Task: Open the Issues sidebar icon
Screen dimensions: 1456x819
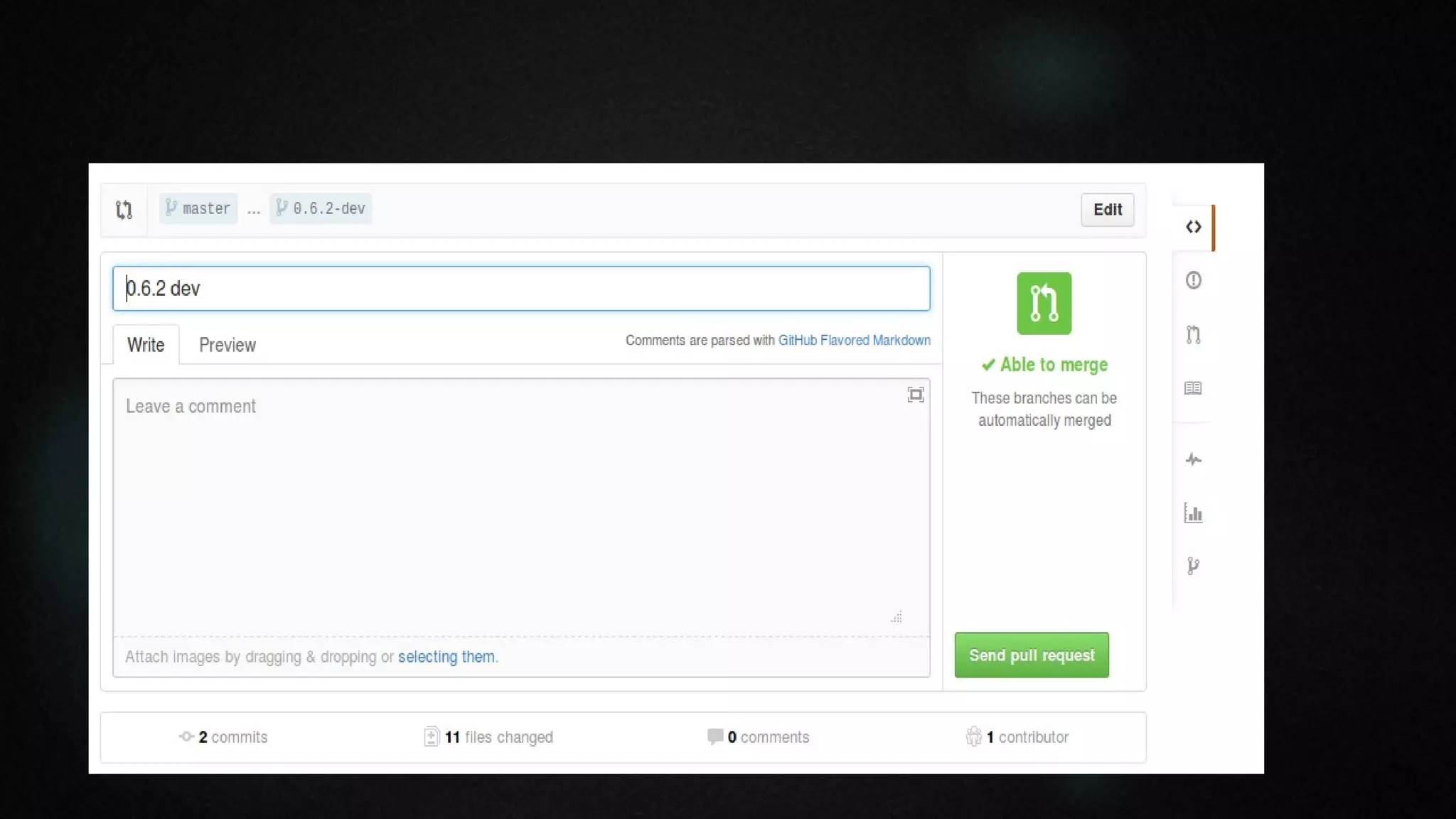Action: pyautogui.click(x=1193, y=280)
